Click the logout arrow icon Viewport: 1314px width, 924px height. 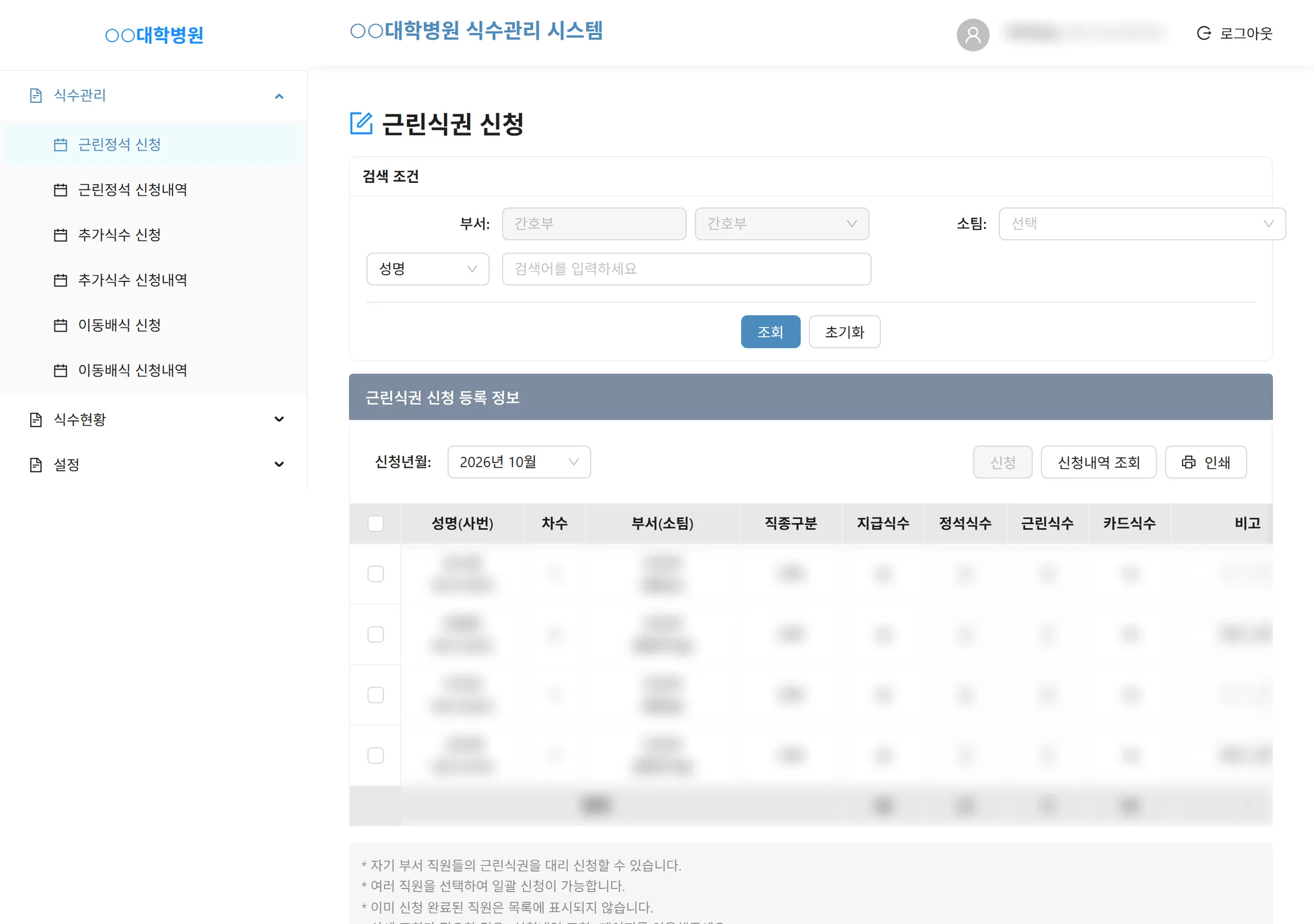1203,33
